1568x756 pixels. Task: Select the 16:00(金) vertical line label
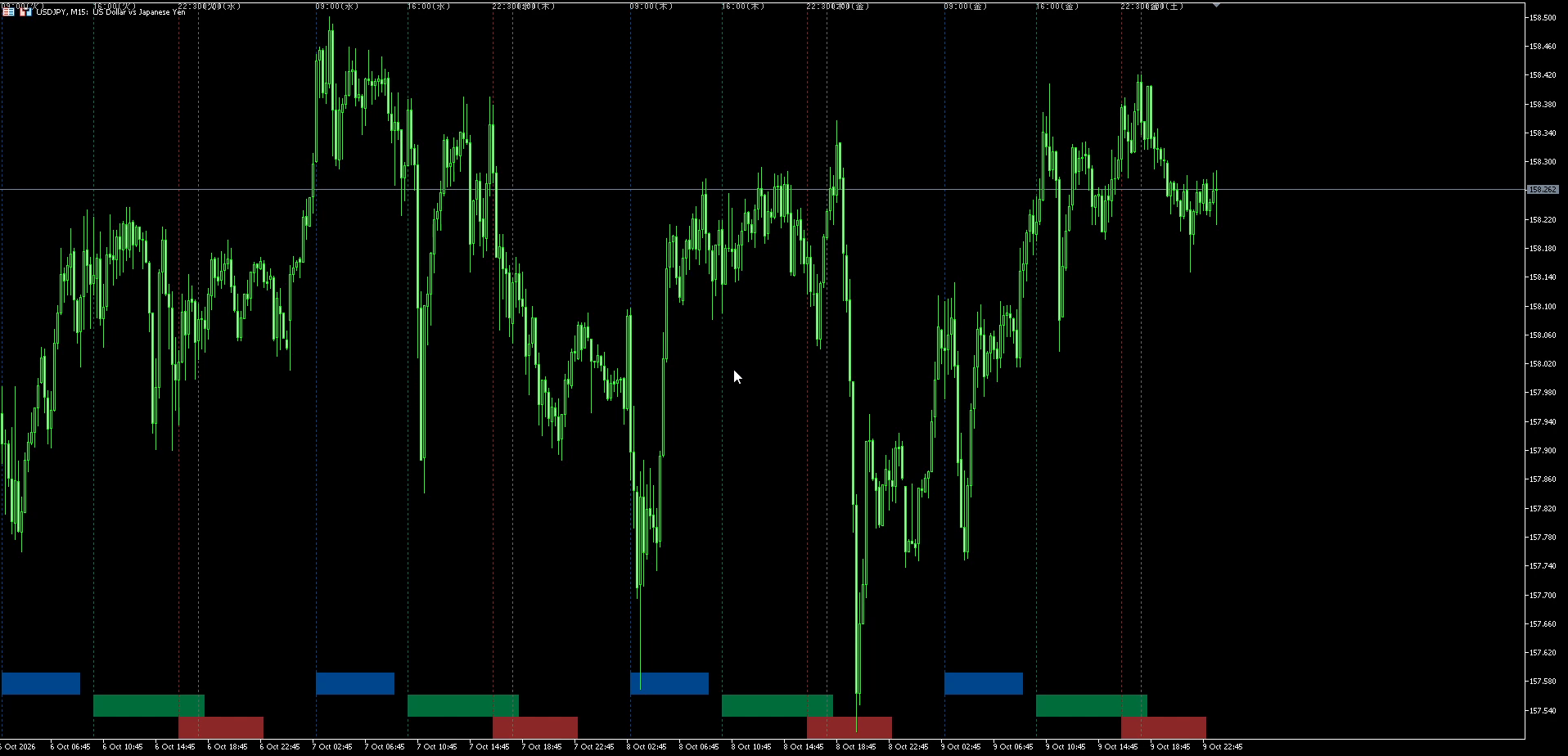pos(1057,7)
